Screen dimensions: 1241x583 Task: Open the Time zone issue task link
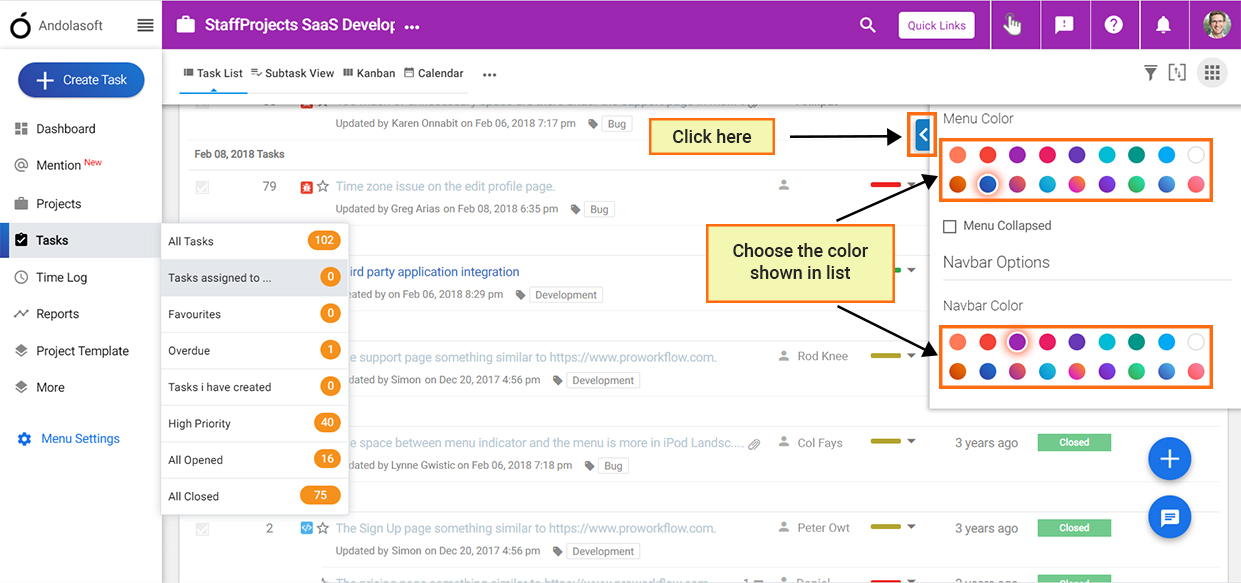[x=445, y=186]
